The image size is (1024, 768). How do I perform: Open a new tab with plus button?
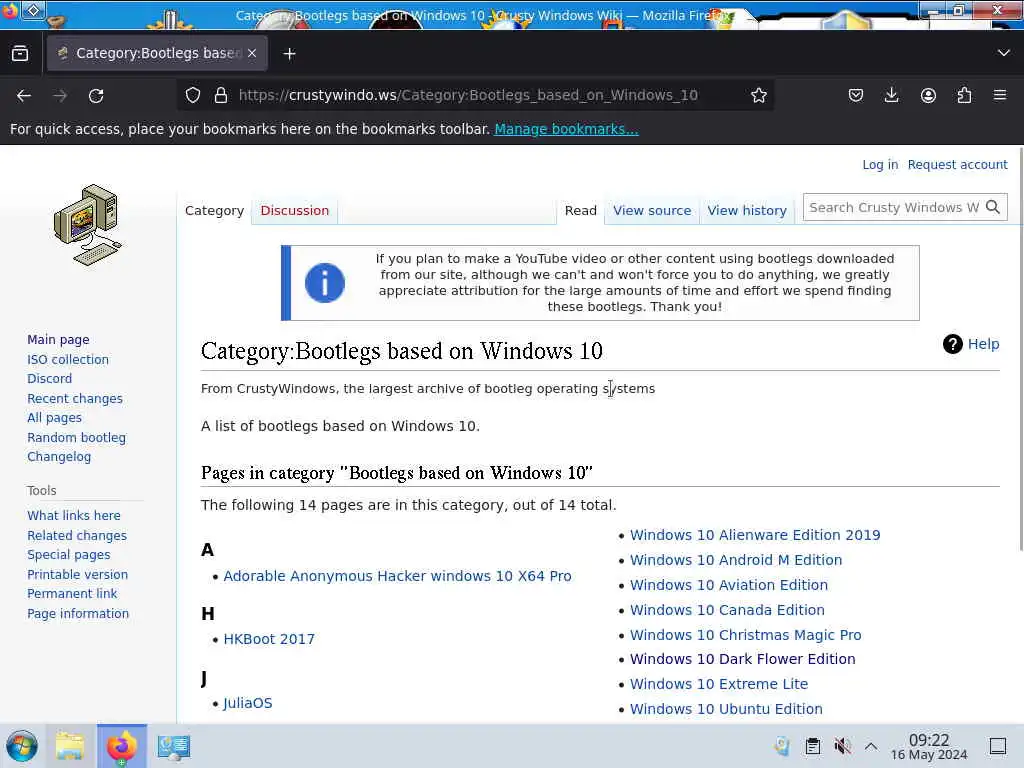(289, 54)
